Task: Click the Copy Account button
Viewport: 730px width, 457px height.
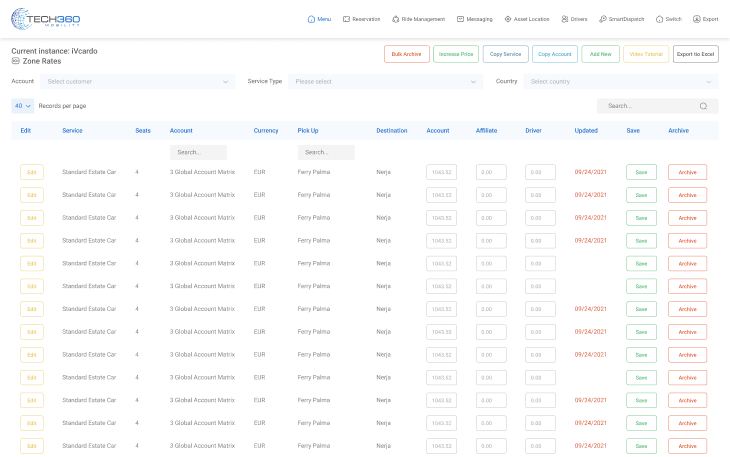Action: coord(554,54)
